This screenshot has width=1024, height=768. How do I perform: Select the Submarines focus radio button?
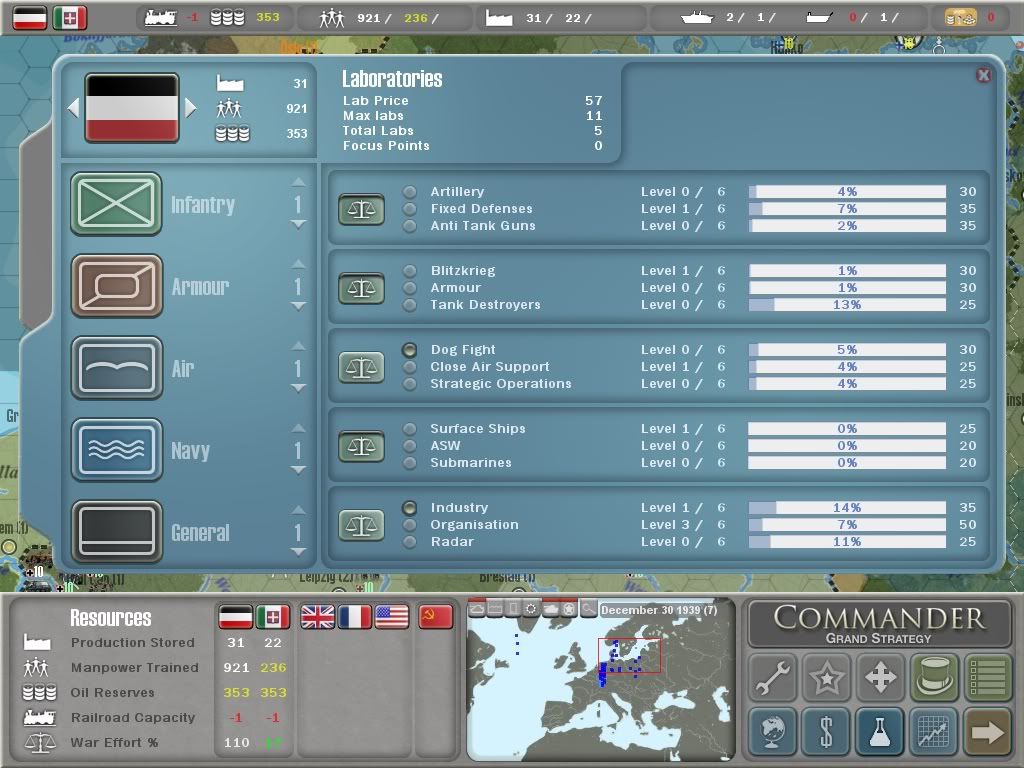pos(409,463)
